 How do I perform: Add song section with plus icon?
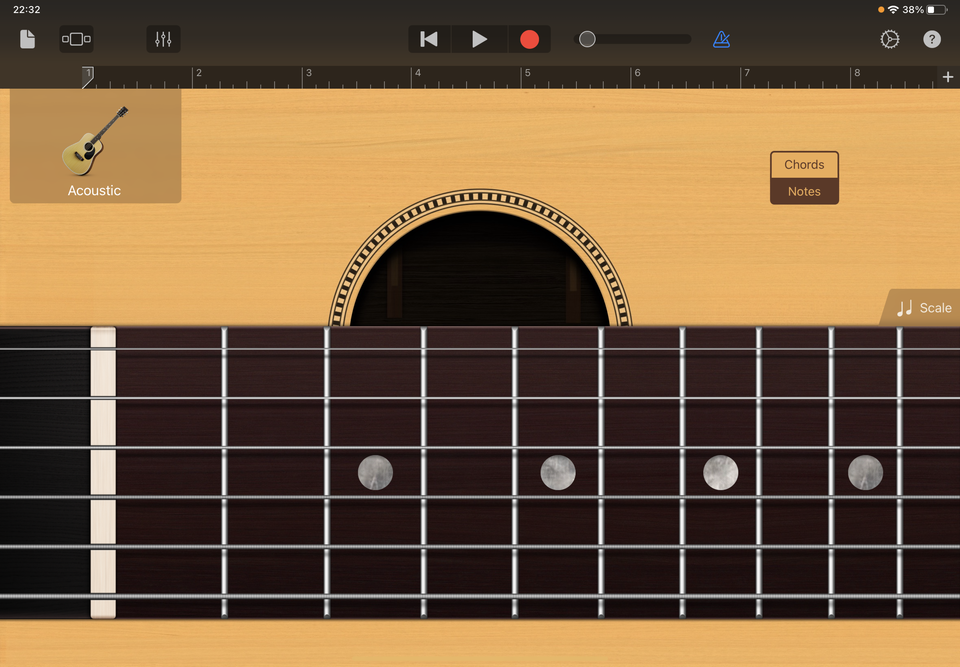click(x=947, y=77)
